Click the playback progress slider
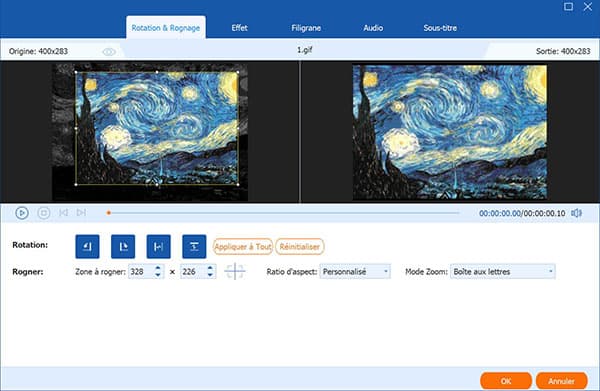Screen dimensions: 600x391 [283, 213]
